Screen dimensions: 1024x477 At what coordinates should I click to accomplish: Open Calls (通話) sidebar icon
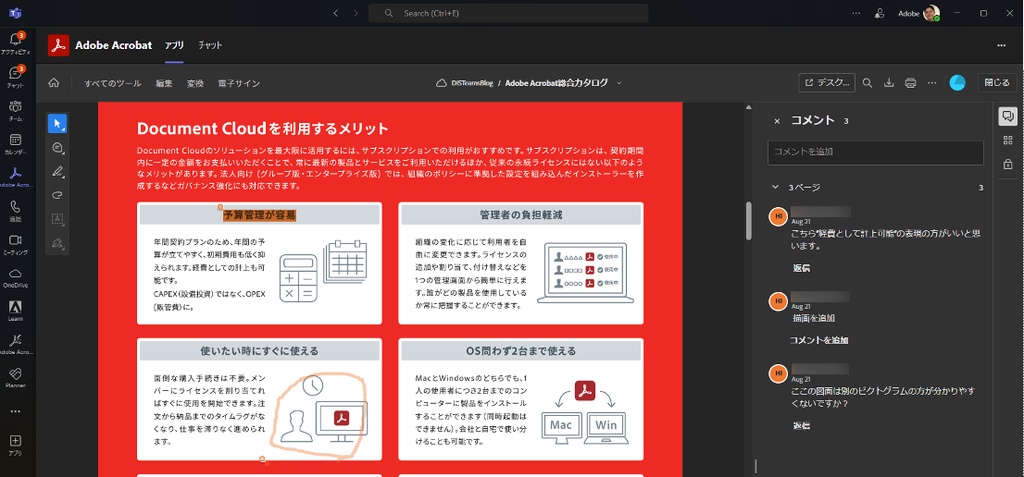[16, 210]
